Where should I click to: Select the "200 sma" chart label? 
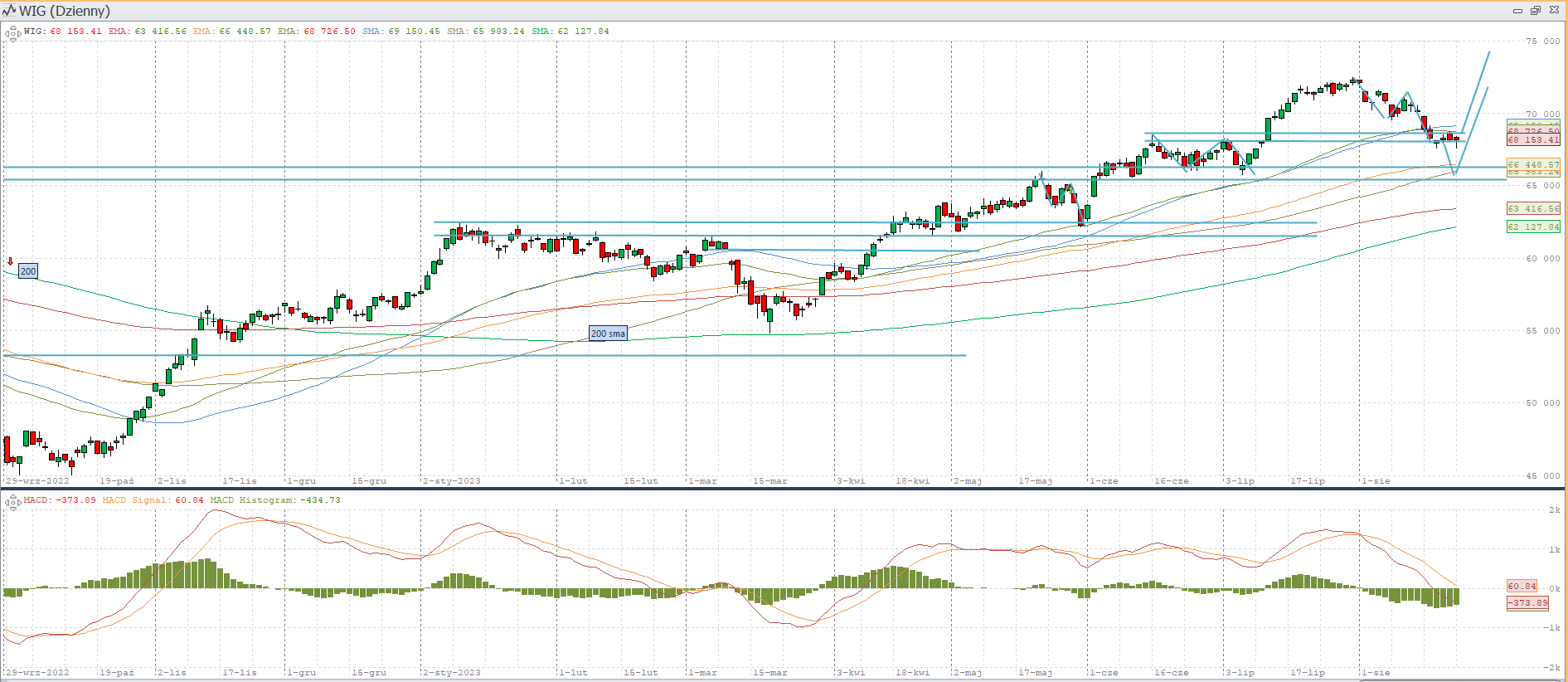(x=608, y=334)
